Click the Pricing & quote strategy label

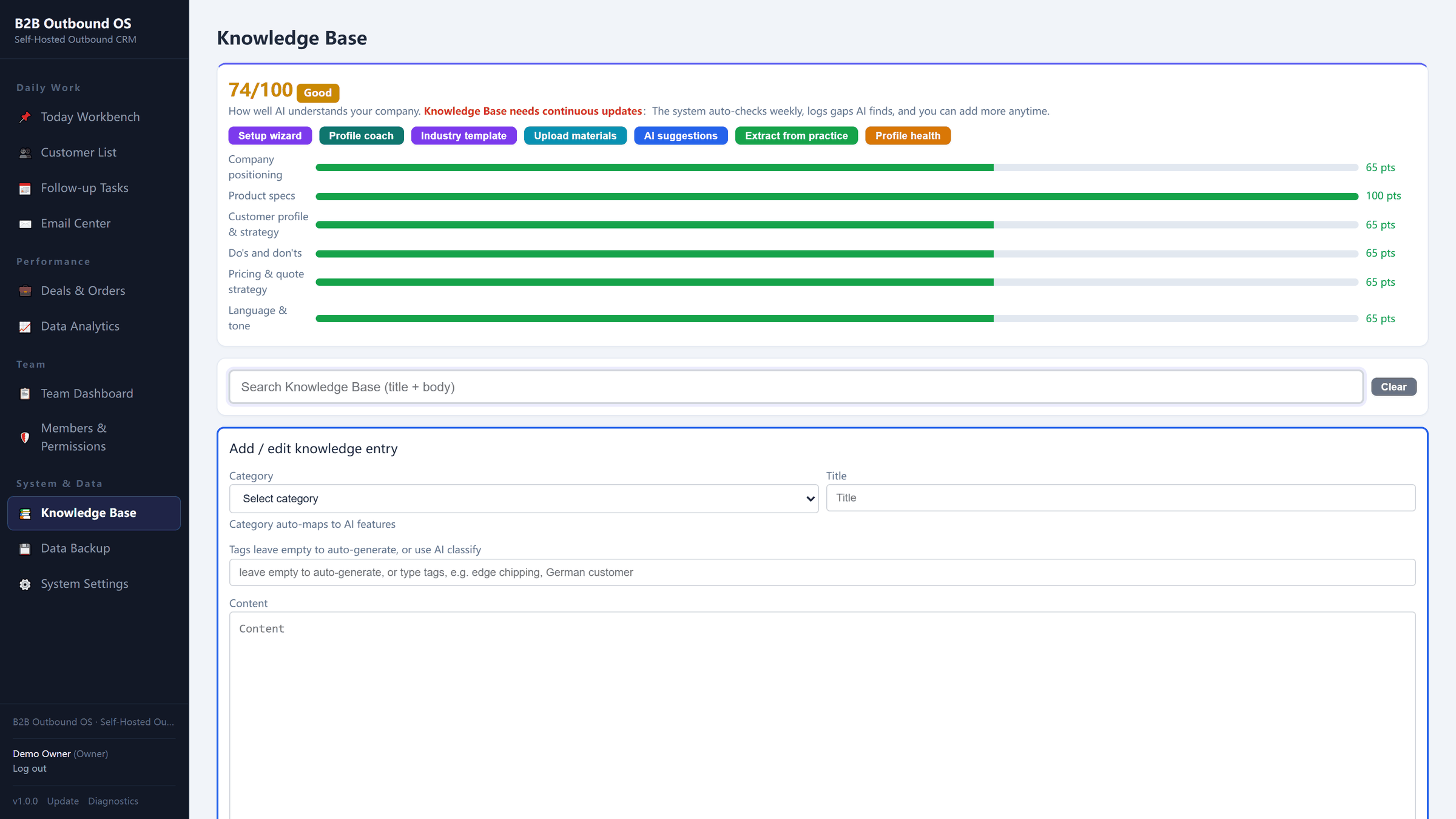(266, 282)
